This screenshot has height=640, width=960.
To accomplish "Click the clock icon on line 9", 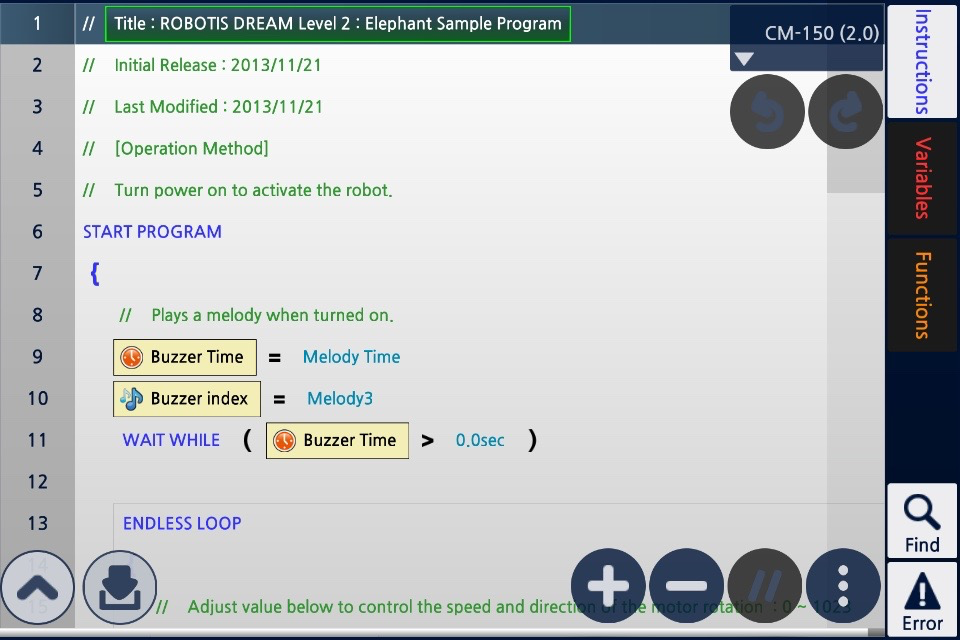I will click(131, 357).
